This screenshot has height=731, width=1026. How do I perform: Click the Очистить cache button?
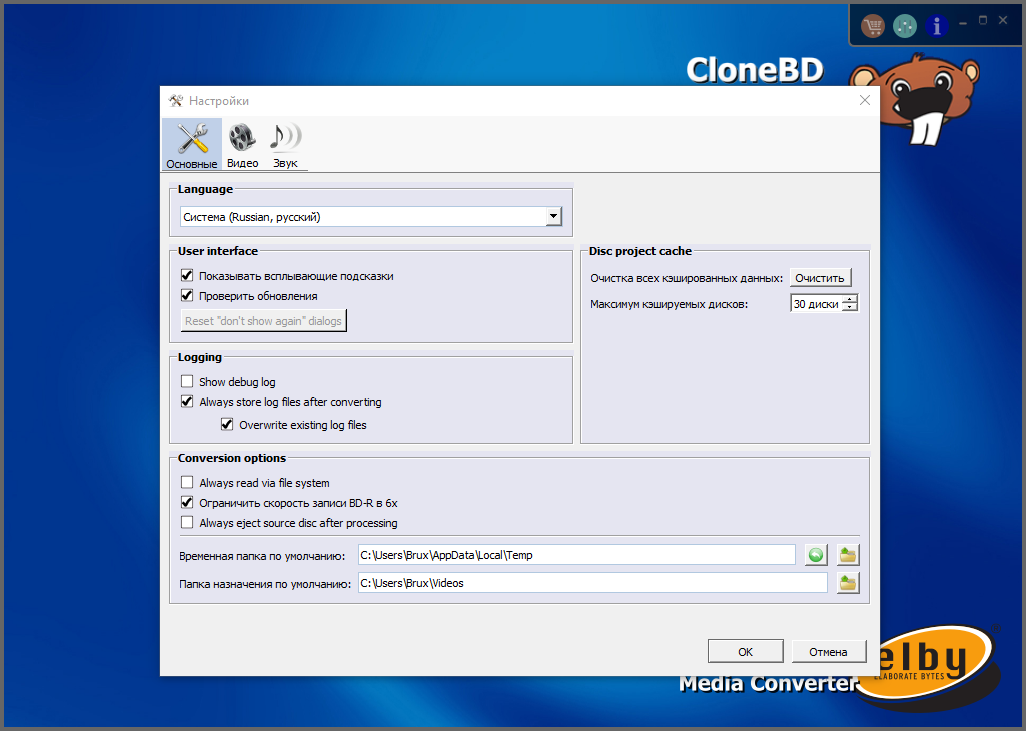pyautogui.click(x=821, y=278)
